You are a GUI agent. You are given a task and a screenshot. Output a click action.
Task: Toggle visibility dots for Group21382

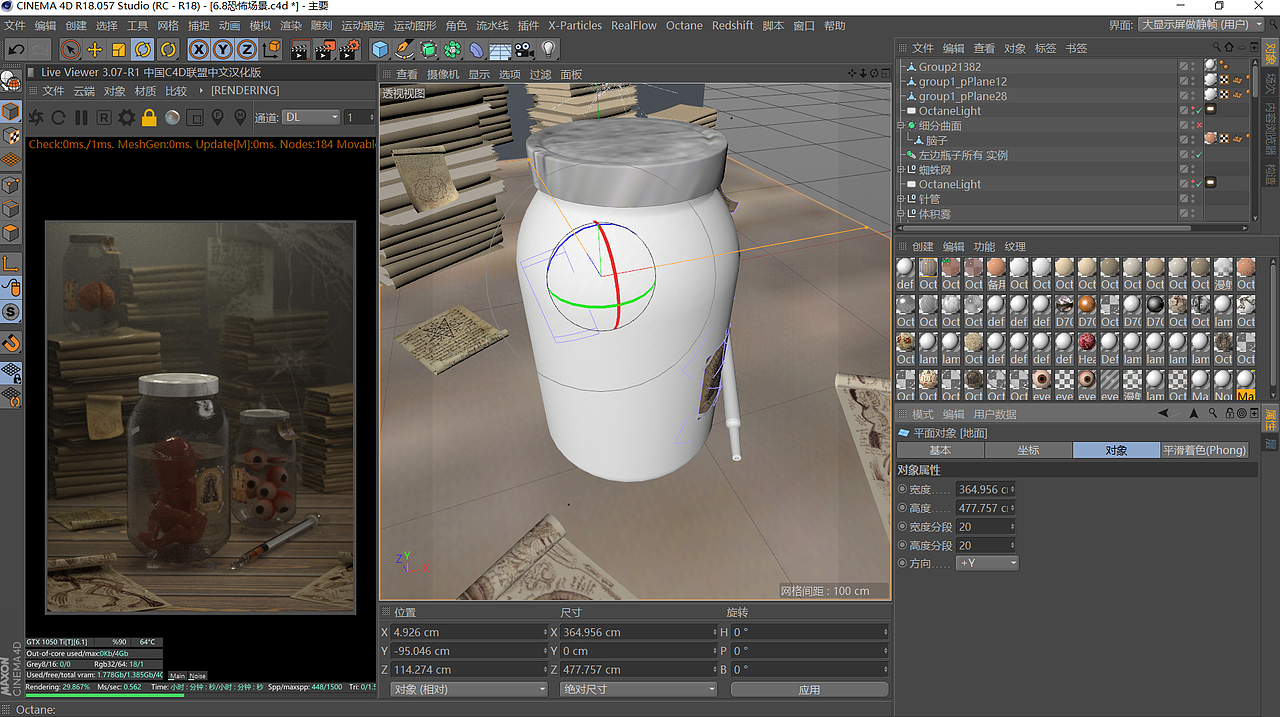pyautogui.click(x=1194, y=67)
